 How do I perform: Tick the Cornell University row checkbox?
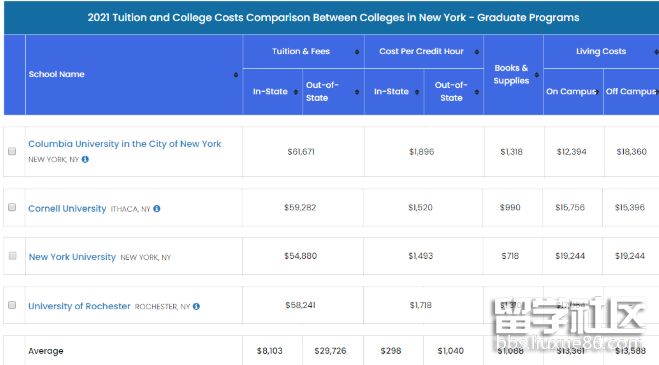[12, 207]
